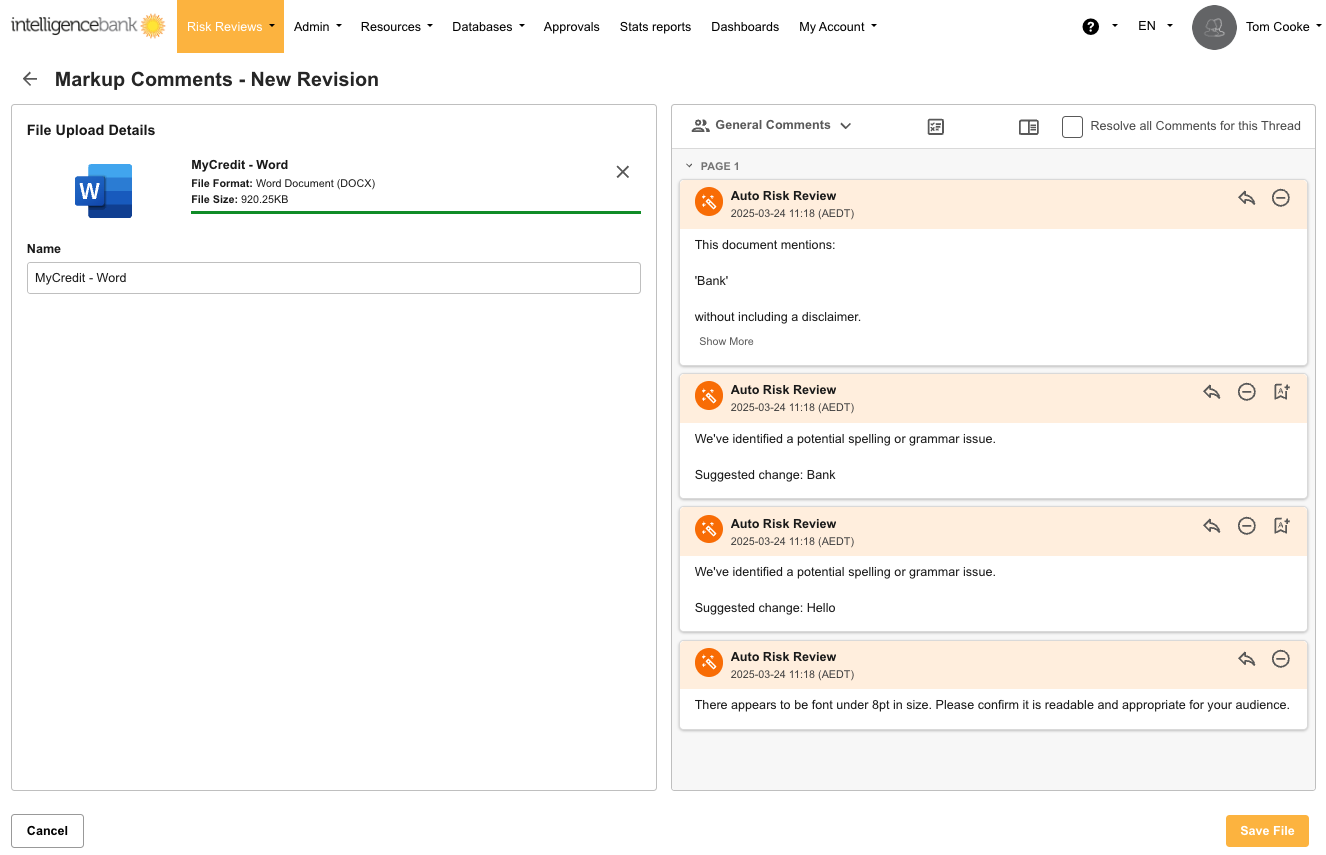Check Resolve all Comments for this Thread
The height and width of the screenshot is (855, 1326).
1072,127
